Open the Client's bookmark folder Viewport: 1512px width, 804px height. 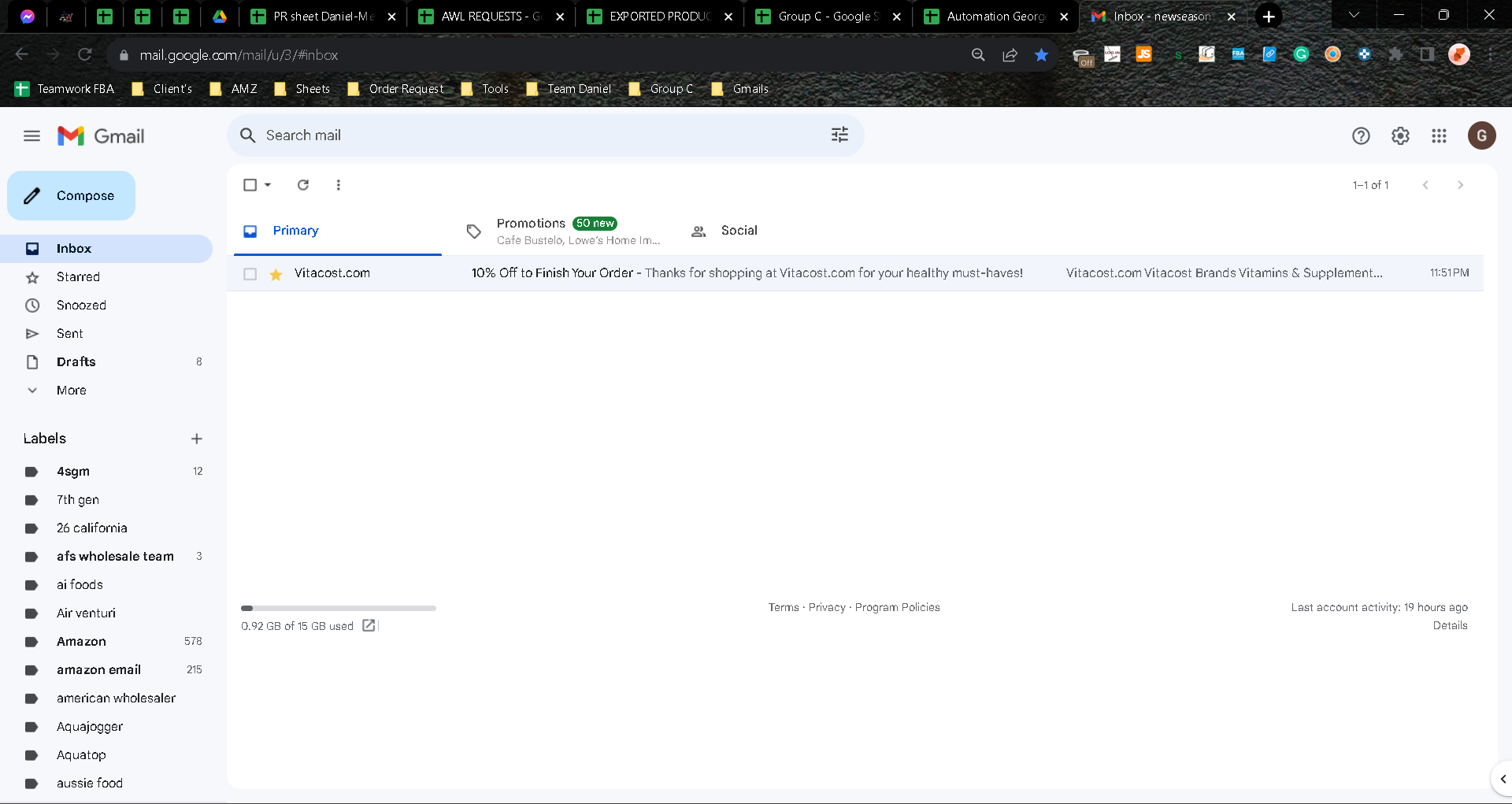(x=162, y=89)
